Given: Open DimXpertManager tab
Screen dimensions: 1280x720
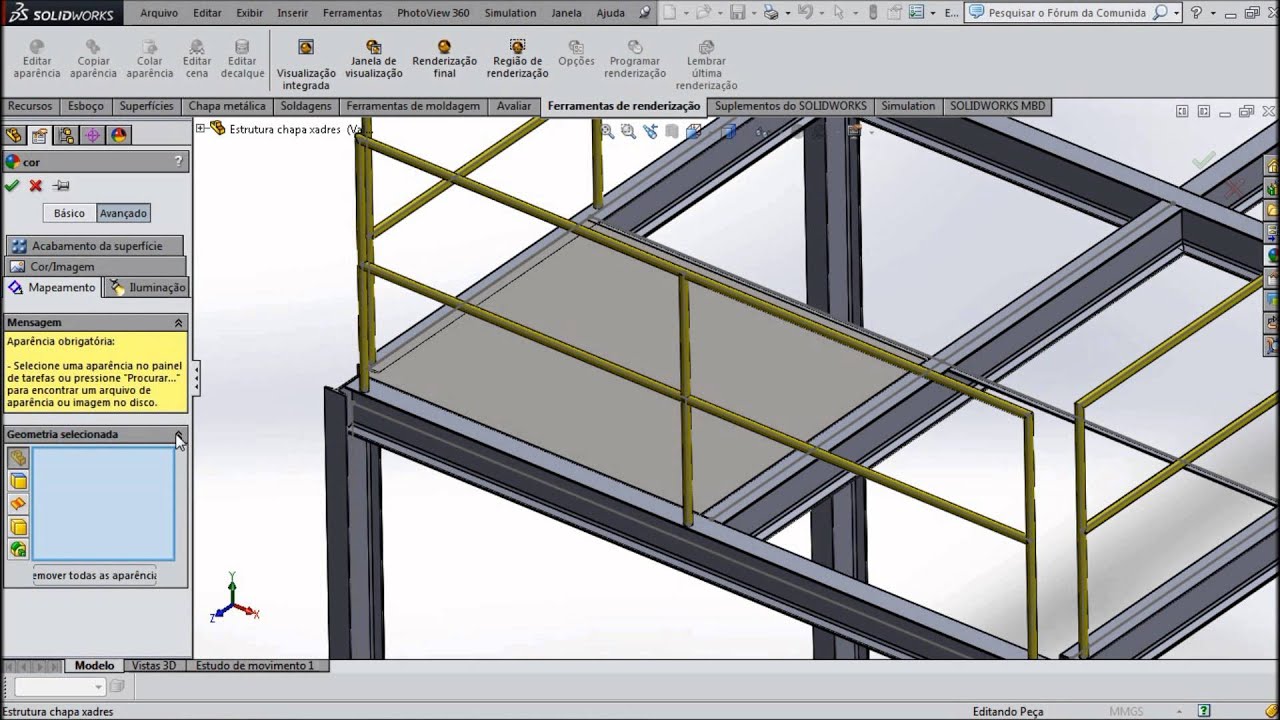Looking at the screenshot, I should click(x=93, y=136).
